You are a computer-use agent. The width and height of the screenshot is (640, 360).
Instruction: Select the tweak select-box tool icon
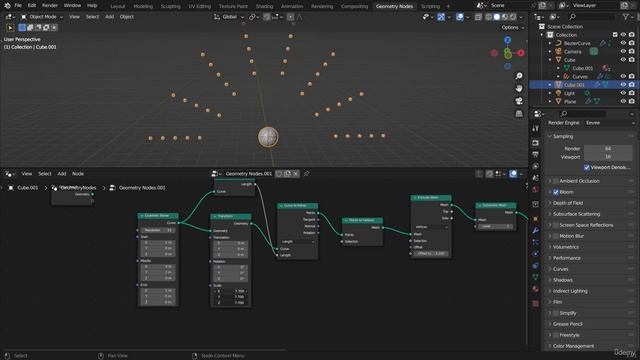tap(10, 28)
